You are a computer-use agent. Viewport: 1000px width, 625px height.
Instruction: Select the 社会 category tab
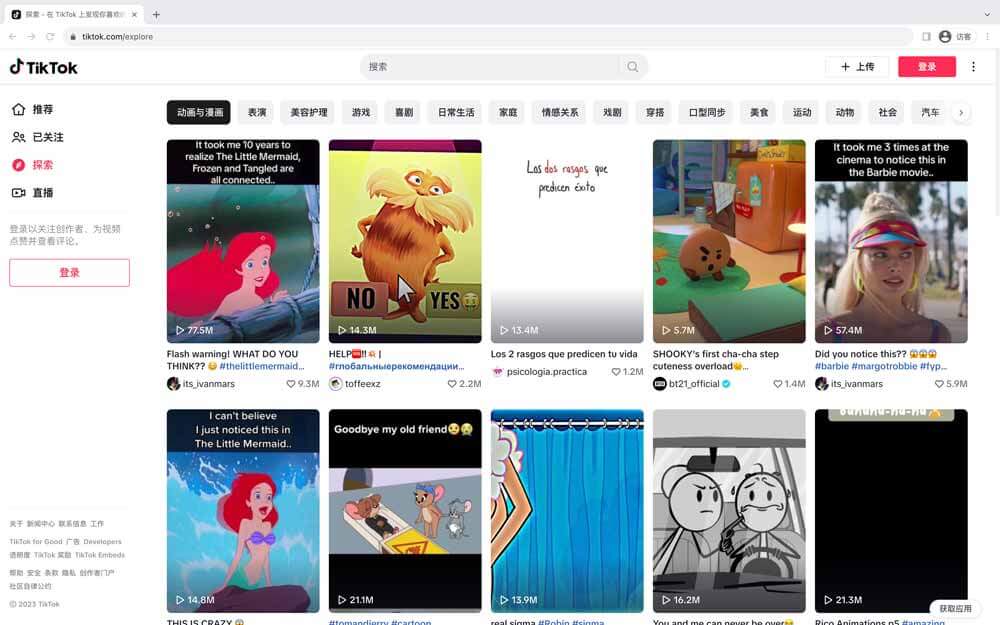click(x=887, y=112)
